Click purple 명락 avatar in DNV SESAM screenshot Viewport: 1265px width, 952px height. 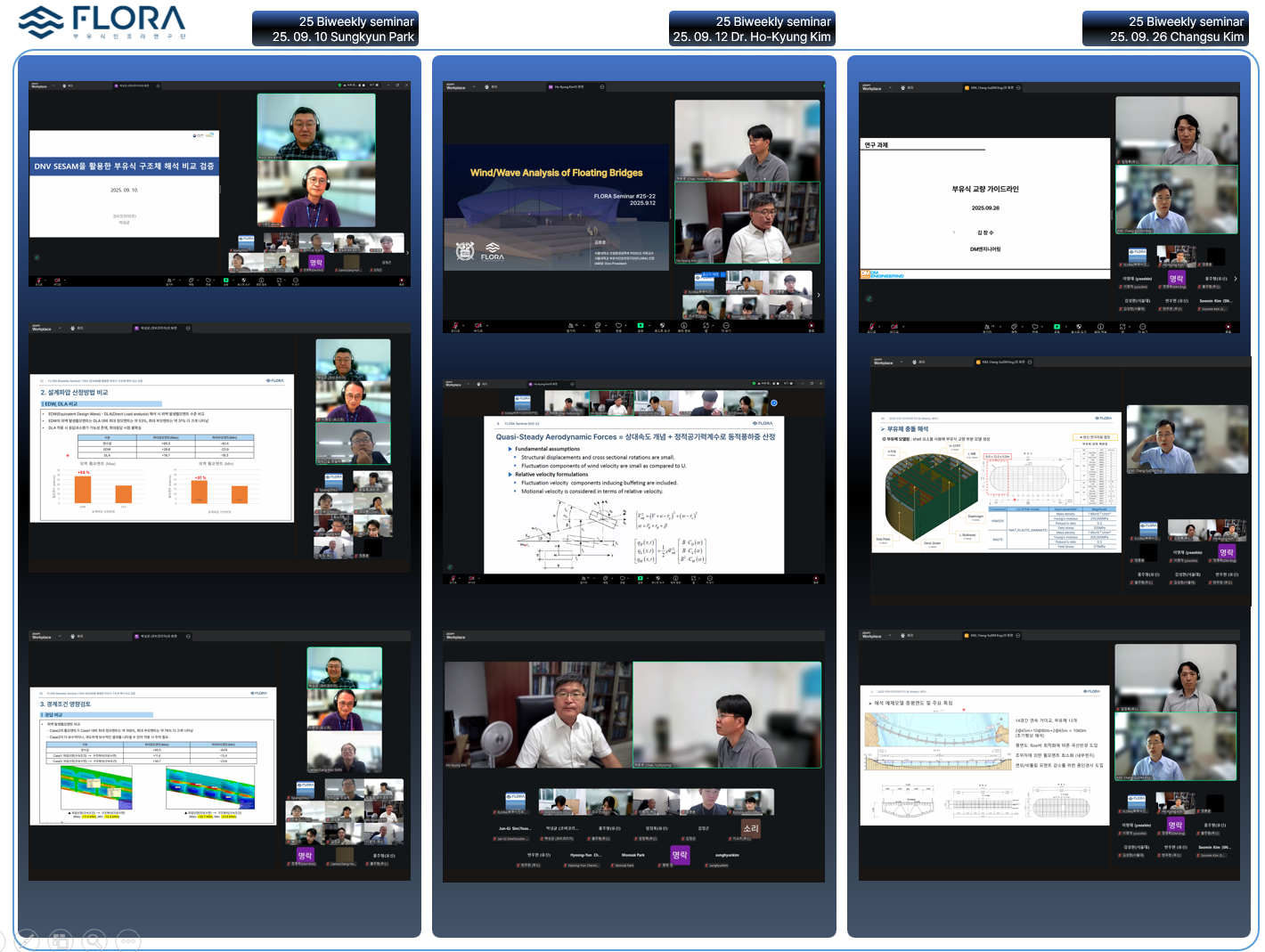tap(315, 263)
